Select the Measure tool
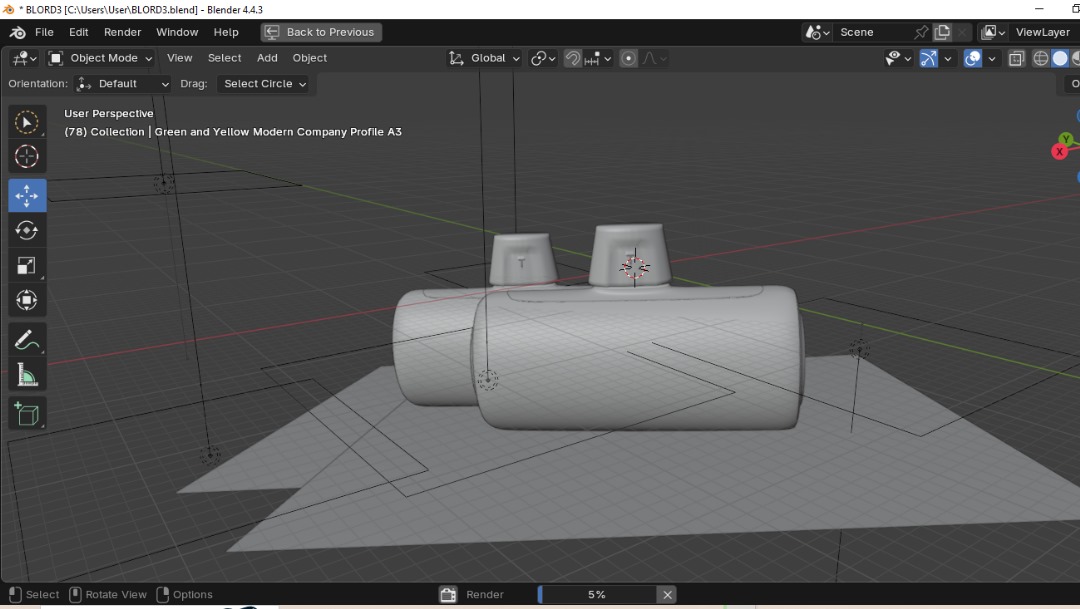The height and width of the screenshot is (609, 1080). (x=27, y=375)
